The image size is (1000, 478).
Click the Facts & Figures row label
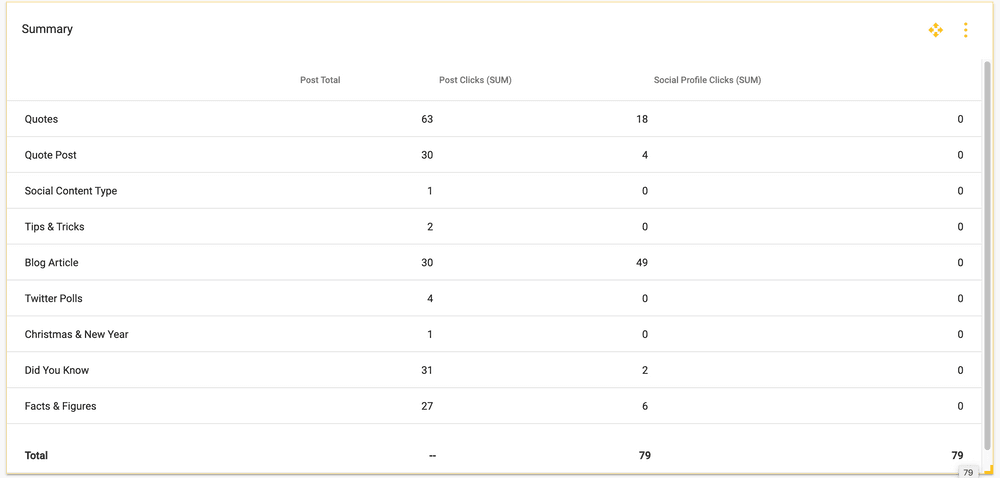pyautogui.click(x=60, y=407)
